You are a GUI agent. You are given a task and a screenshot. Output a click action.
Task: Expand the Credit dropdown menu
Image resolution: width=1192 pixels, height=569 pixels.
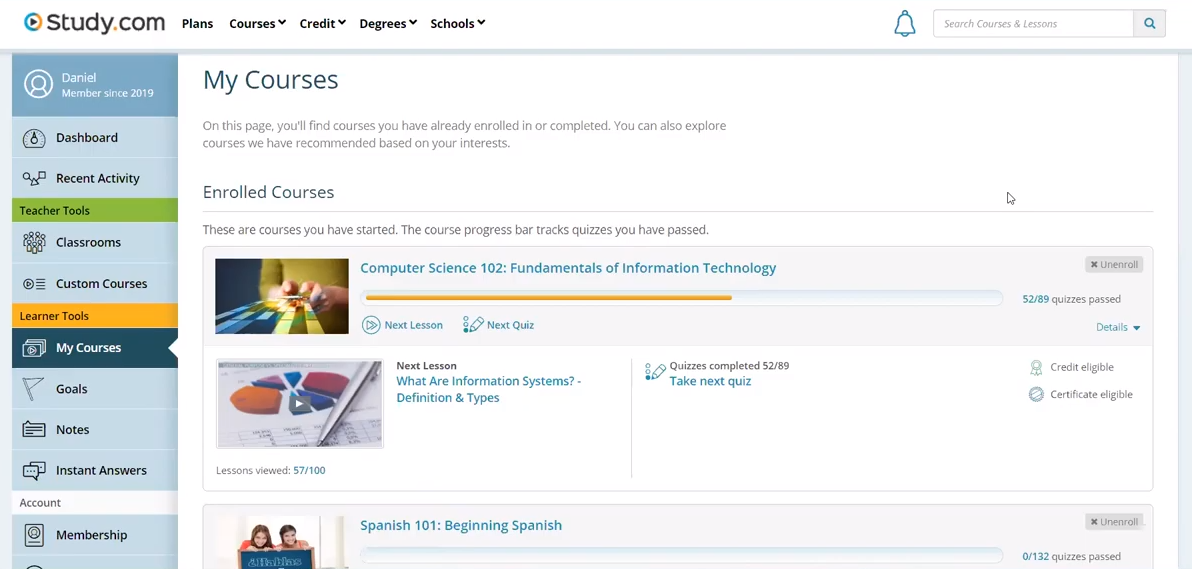pyautogui.click(x=322, y=24)
